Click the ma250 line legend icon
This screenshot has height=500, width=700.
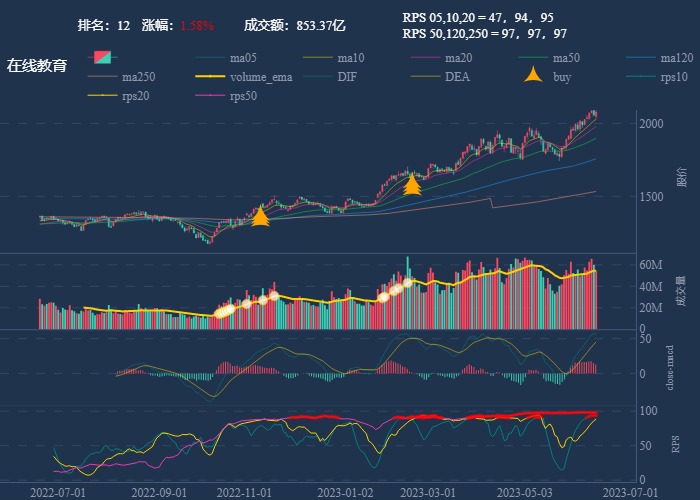[102, 77]
